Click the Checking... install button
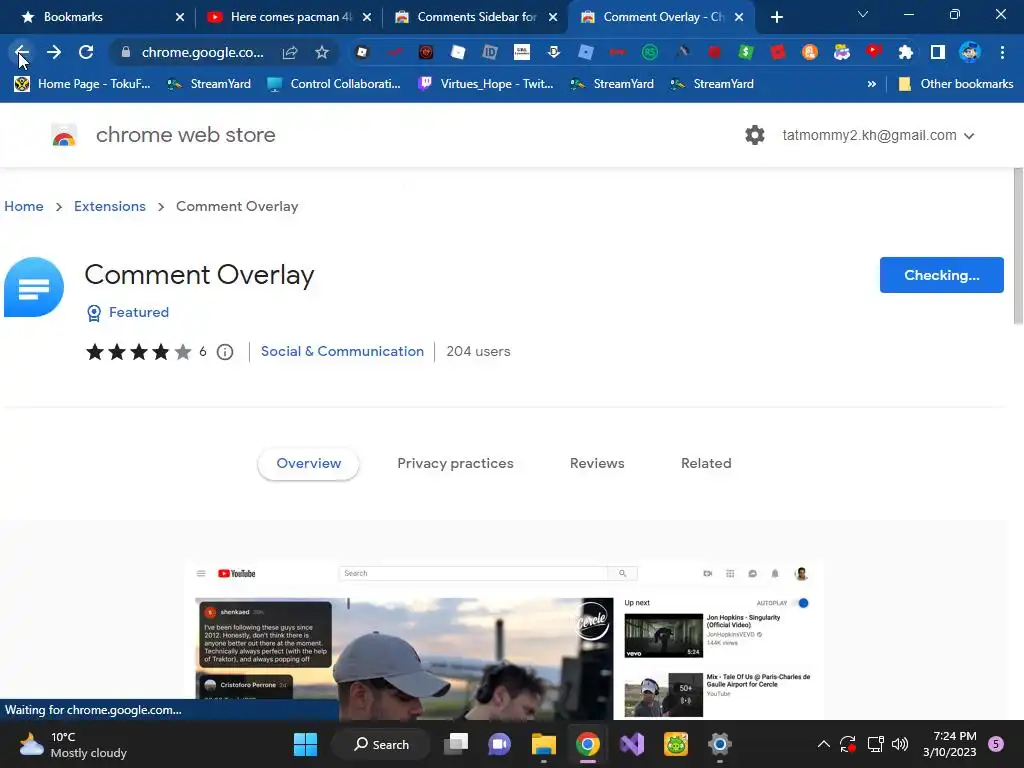Screen dimensions: 1024x768 (941, 275)
